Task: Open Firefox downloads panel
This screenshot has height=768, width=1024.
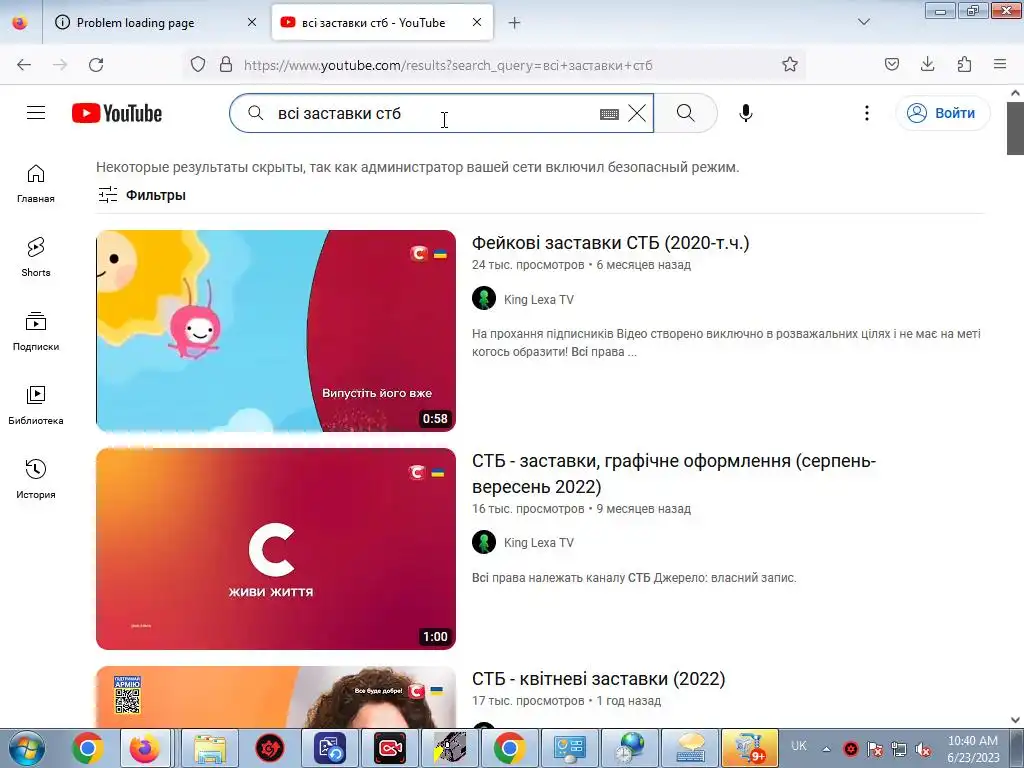Action: [927, 64]
